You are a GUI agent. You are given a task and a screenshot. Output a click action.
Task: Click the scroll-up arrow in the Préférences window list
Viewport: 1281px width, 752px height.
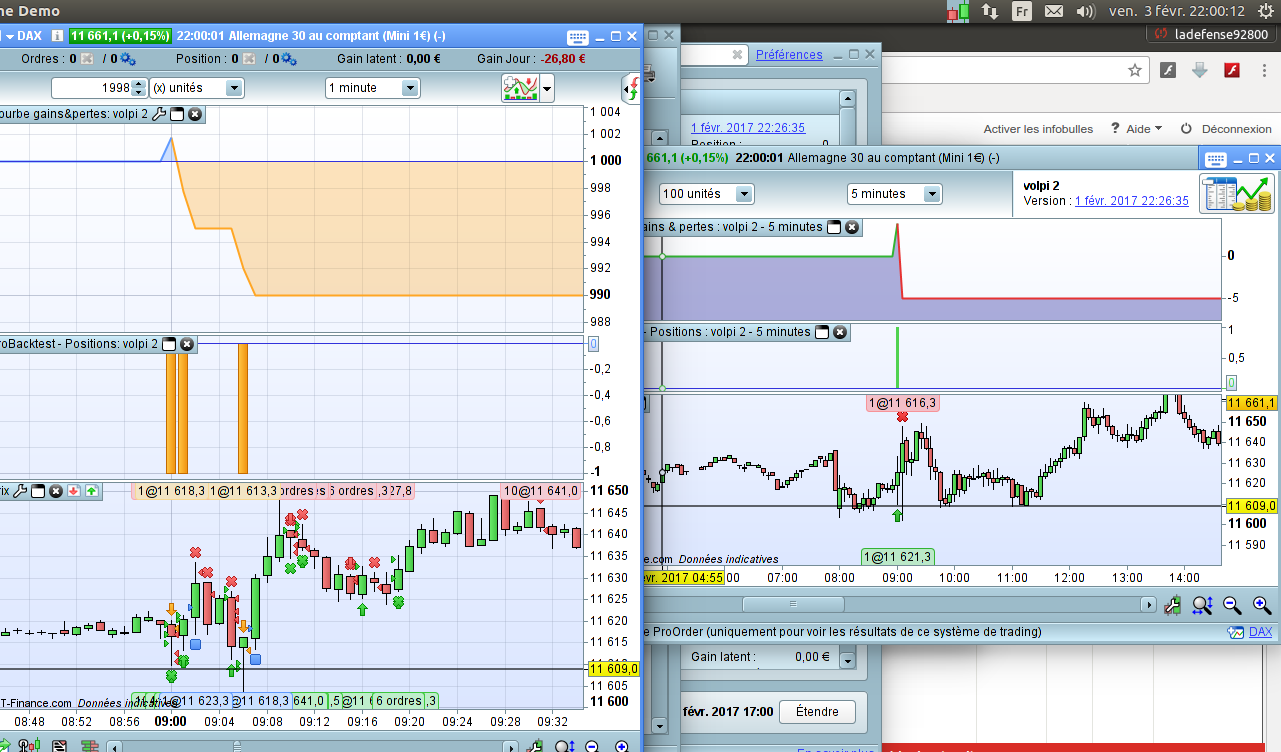coord(848,99)
